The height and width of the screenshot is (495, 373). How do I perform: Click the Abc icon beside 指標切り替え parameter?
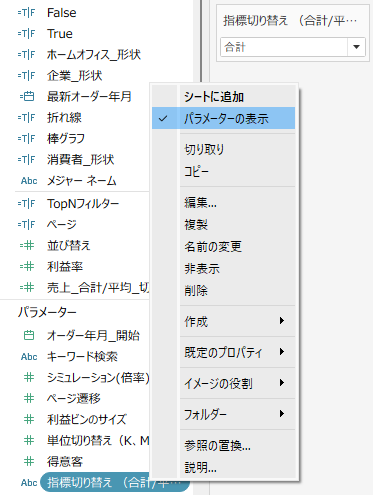click(29, 483)
